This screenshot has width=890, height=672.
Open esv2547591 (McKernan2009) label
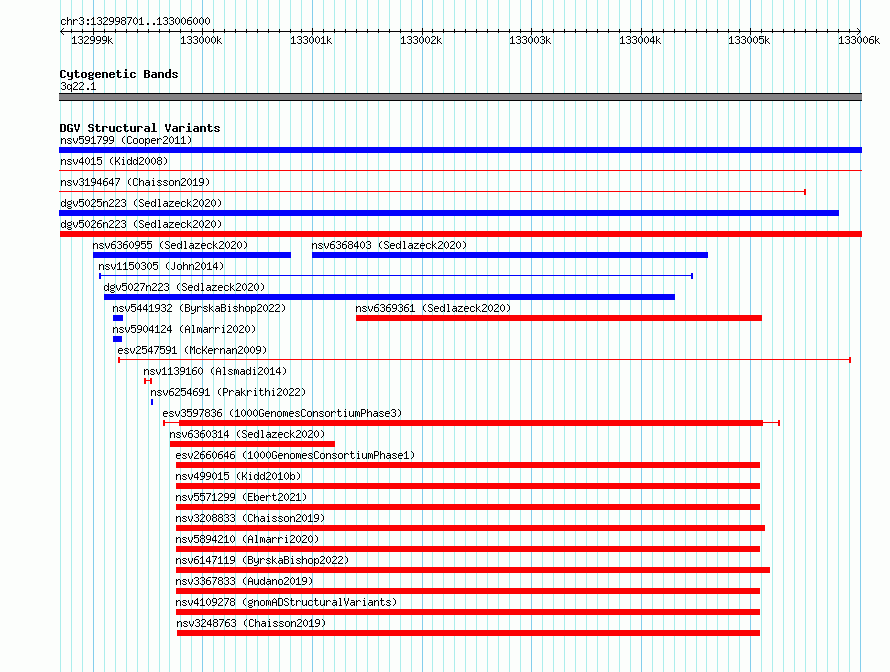tap(192, 350)
